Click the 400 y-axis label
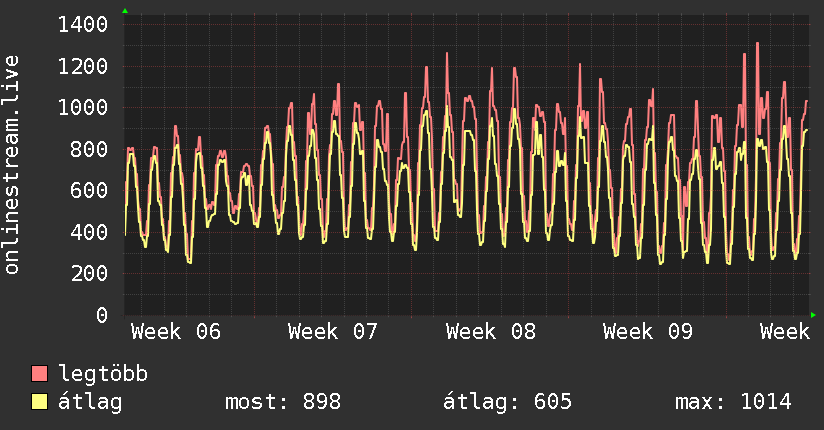The height and width of the screenshot is (430, 824). [89, 232]
